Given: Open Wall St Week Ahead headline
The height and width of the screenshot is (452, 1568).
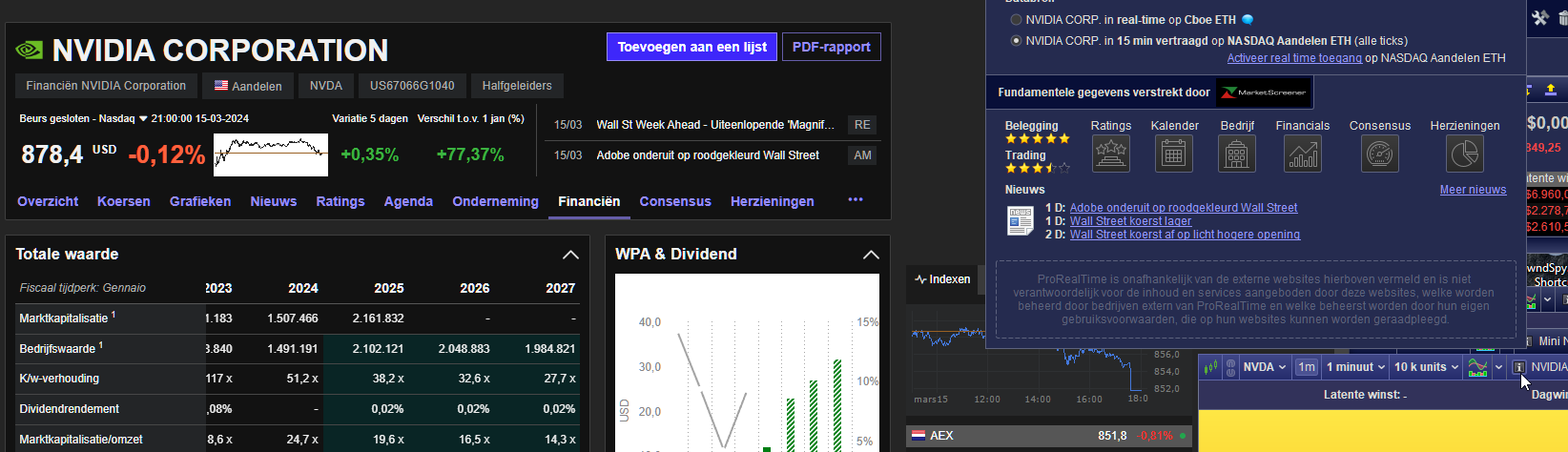Looking at the screenshot, I should pyautogui.click(x=715, y=125).
